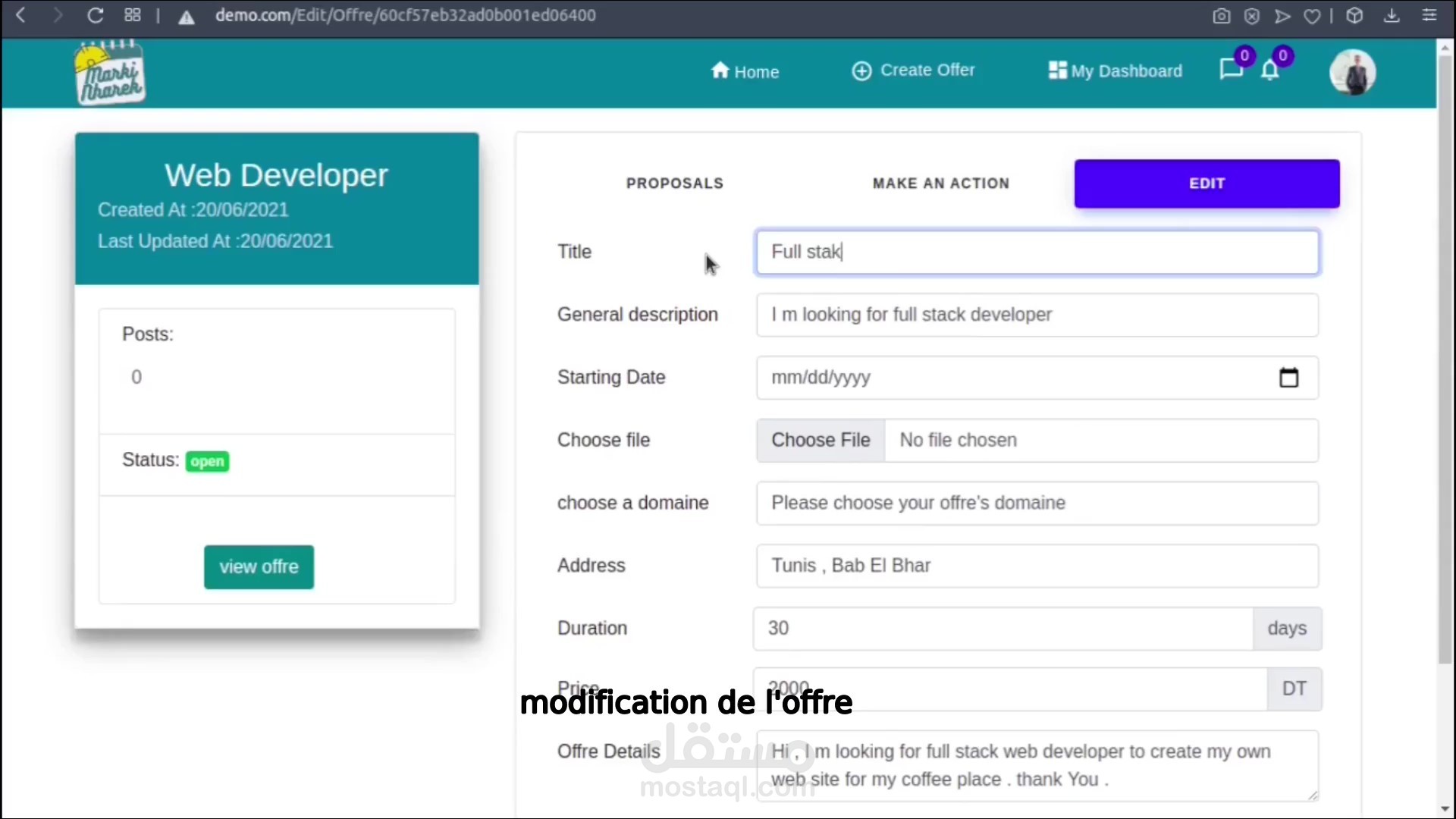Viewport: 1456px width, 819px height.
Task: Open the Create Offer page
Action: 913,71
